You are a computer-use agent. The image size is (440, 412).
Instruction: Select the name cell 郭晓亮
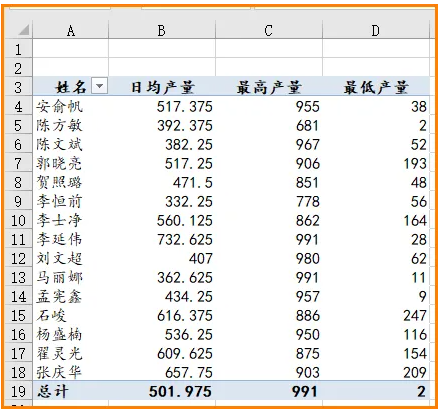[71, 163]
